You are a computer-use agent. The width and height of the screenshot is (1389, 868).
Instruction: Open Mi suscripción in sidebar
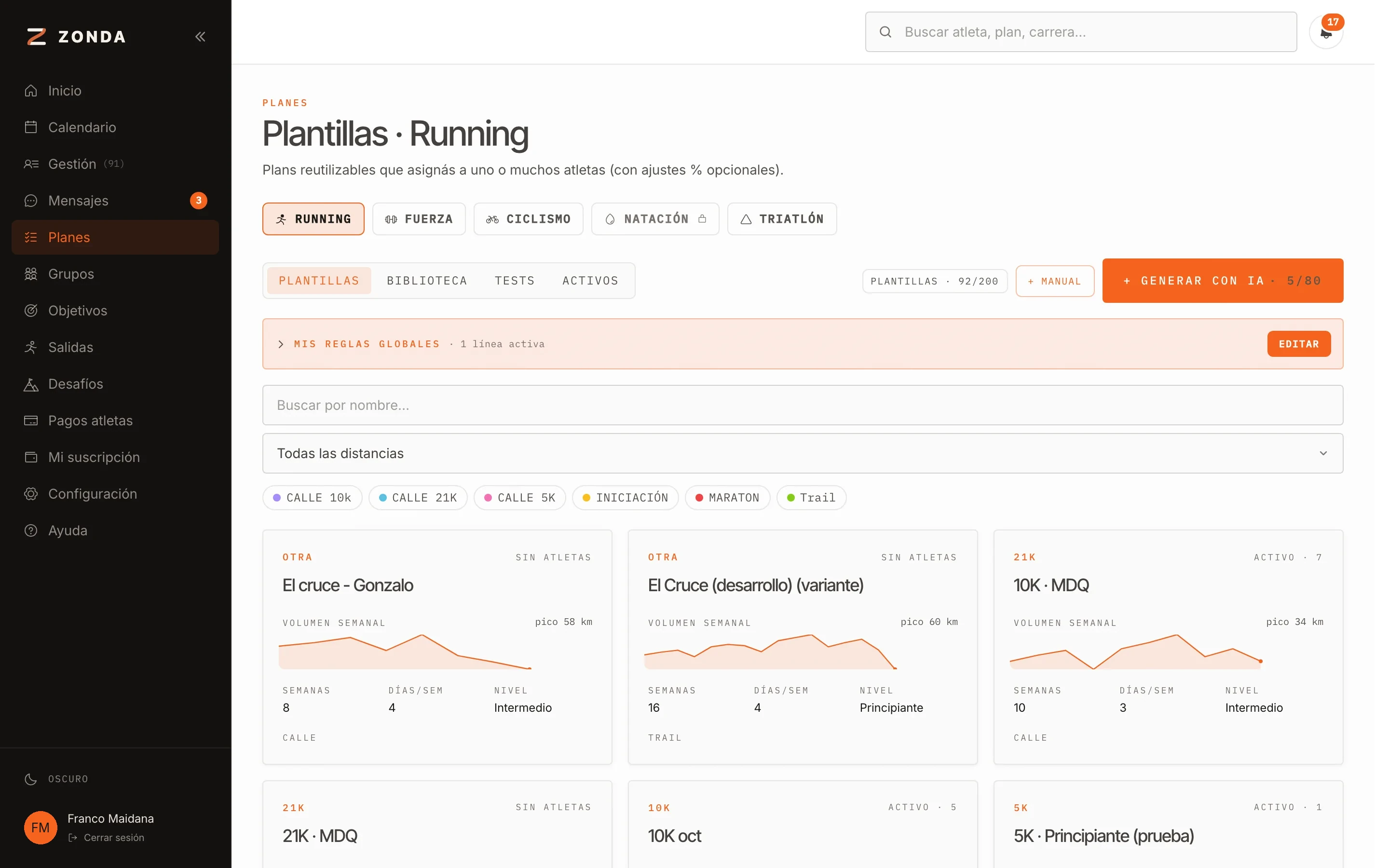click(x=115, y=458)
